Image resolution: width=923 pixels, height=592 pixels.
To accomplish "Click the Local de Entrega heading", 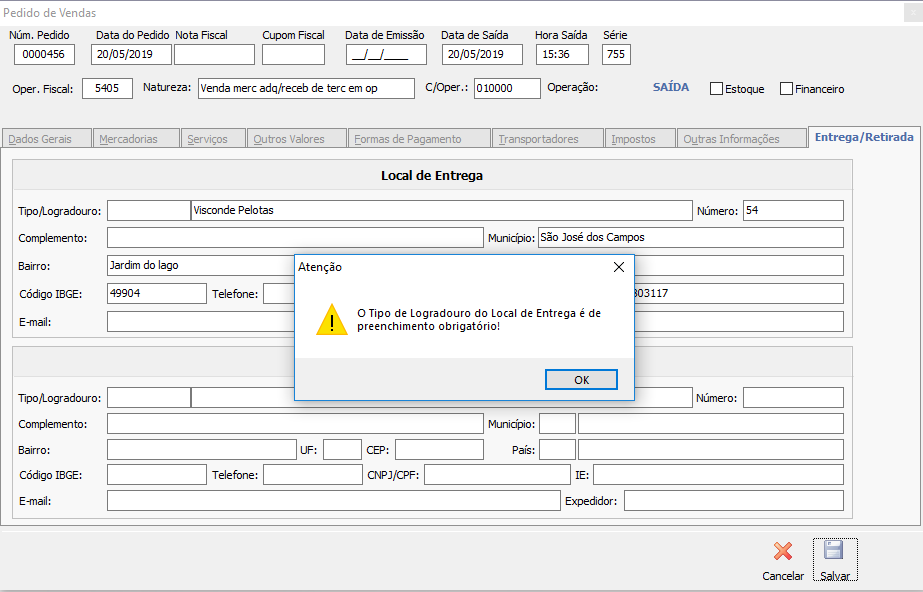I will pyautogui.click(x=432, y=175).
